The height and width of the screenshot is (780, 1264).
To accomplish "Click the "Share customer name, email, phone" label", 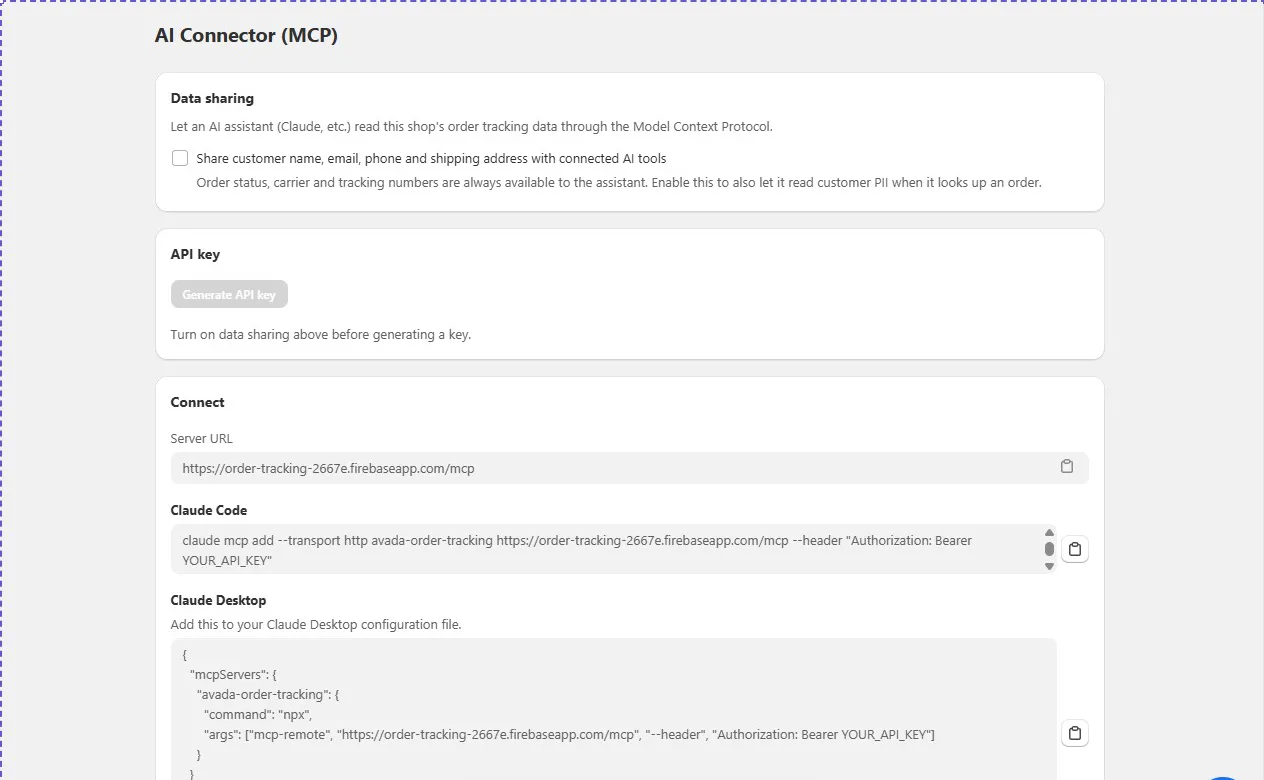I will (431, 158).
